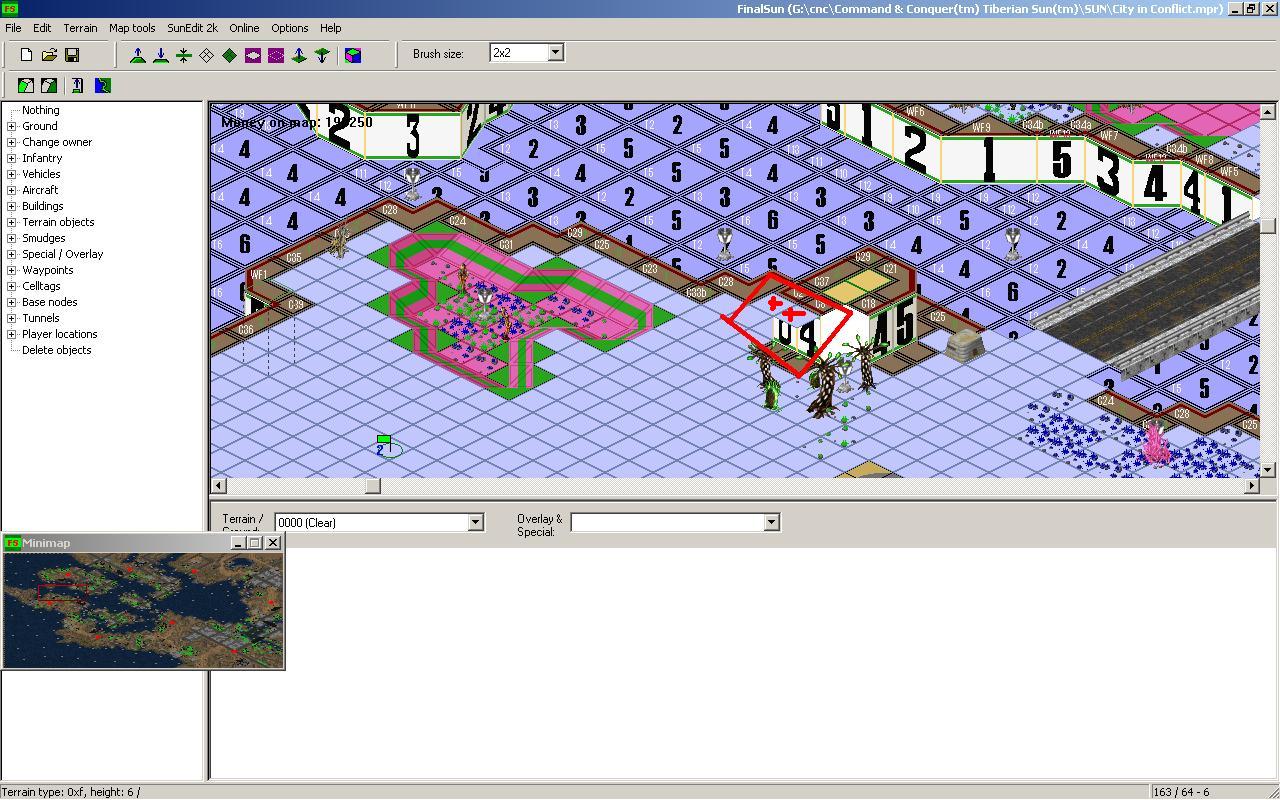The image size is (1280, 800).
Task: Open the Options menu
Action: tap(290, 28)
